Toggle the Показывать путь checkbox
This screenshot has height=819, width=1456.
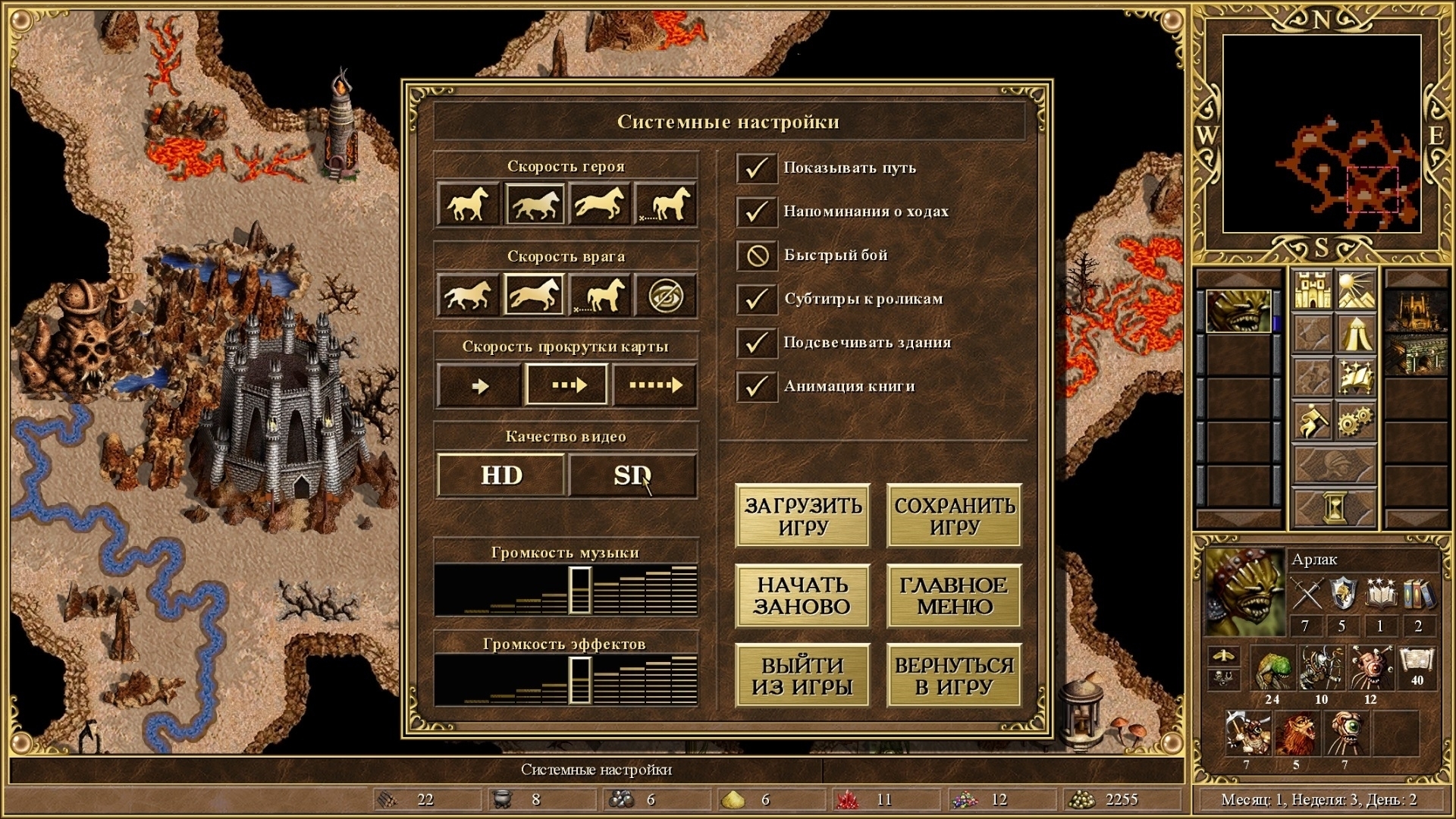[756, 168]
